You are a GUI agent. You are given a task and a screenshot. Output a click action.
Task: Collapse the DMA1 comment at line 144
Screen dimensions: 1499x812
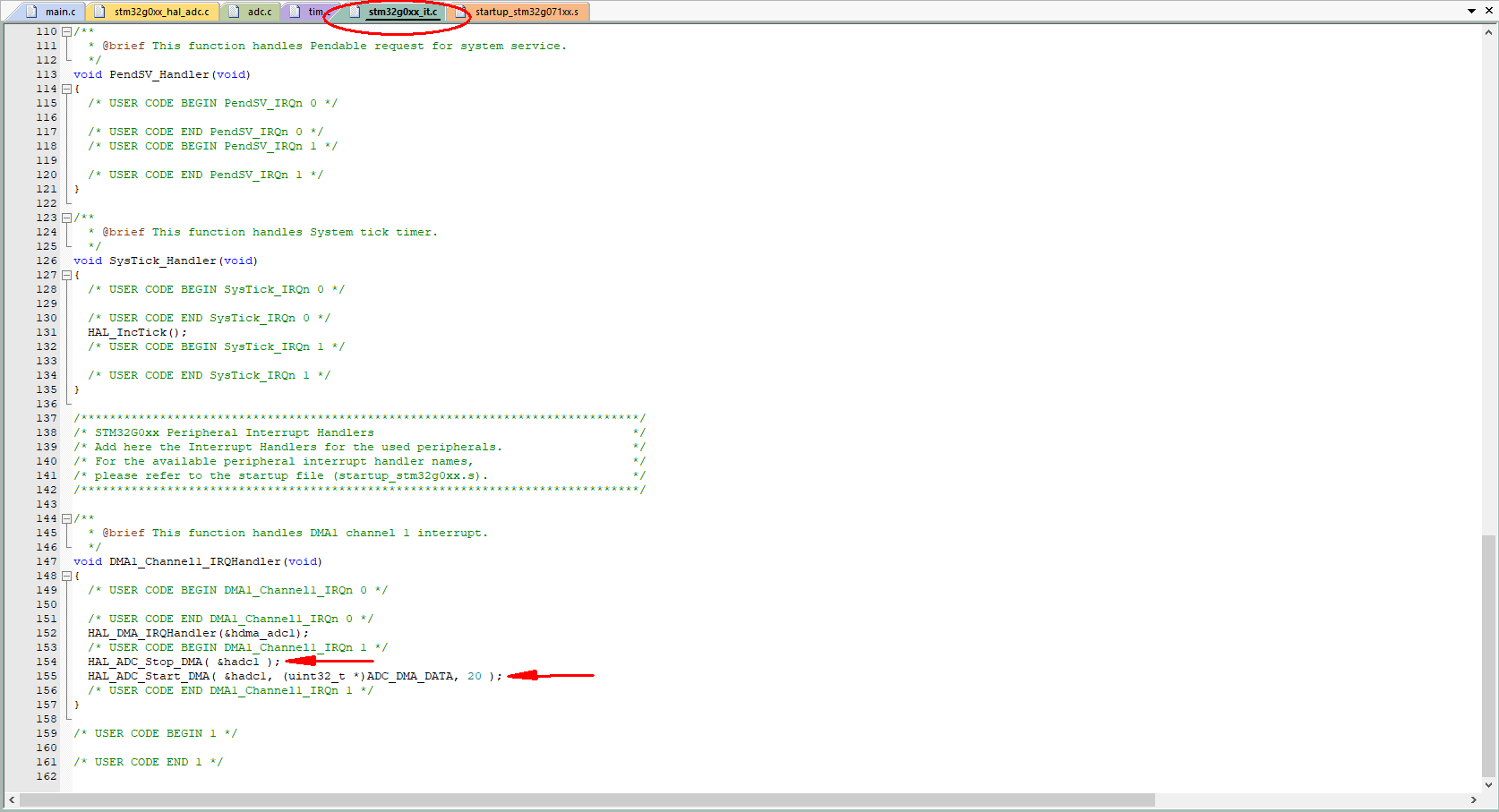point(66,518)
